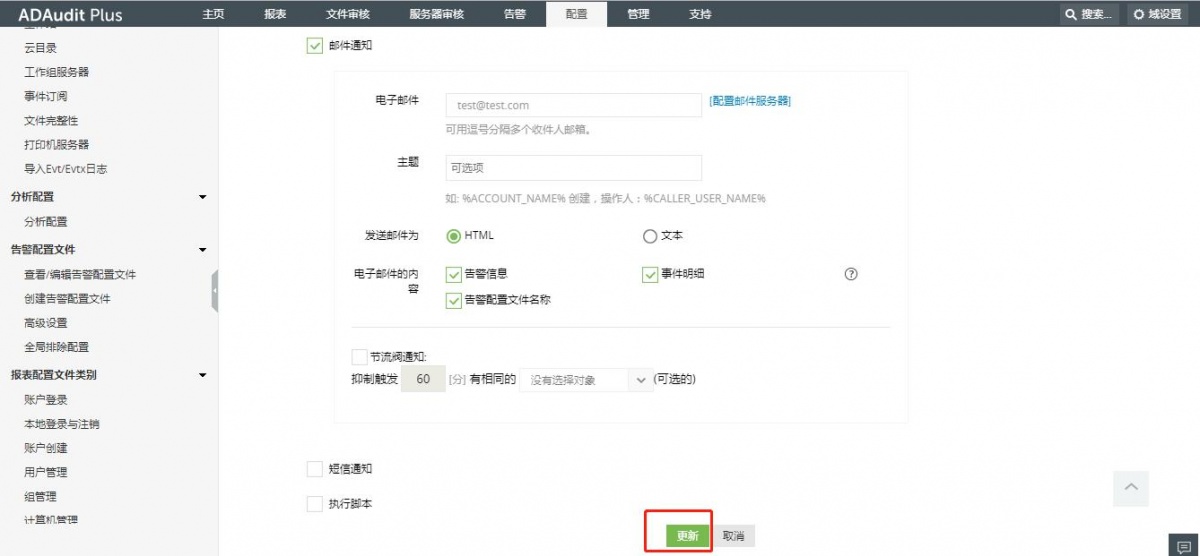Collapse sidebar using the panel handle
Image resolution: width=1200 pixels, height=556 pixels.
click(214, 290)
